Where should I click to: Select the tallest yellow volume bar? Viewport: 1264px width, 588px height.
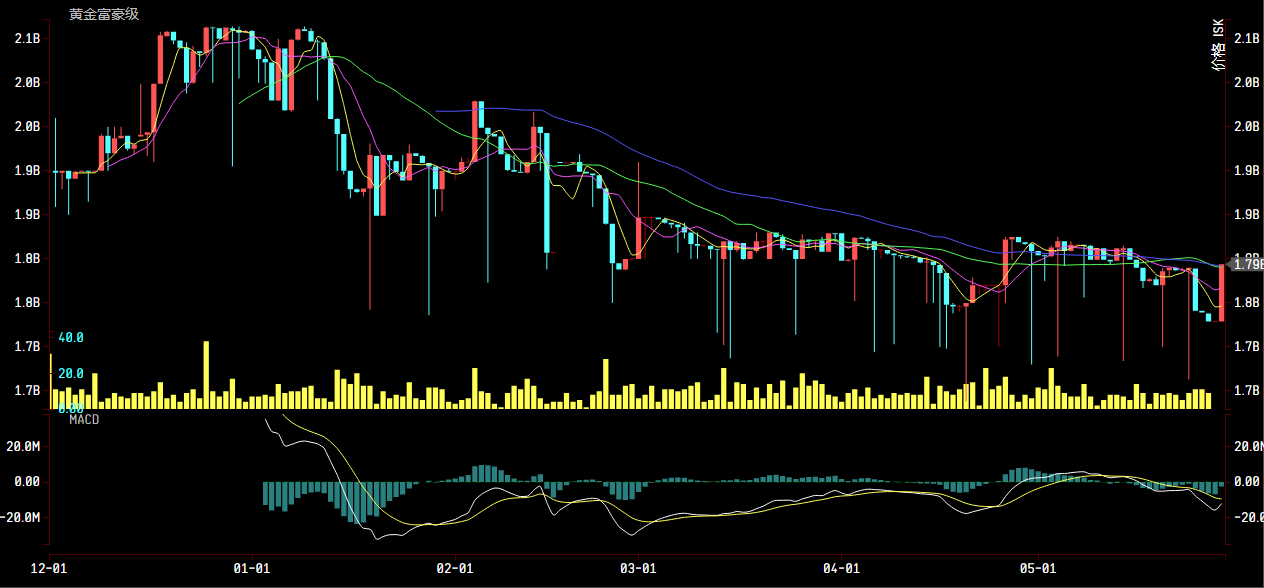(206, 375)
